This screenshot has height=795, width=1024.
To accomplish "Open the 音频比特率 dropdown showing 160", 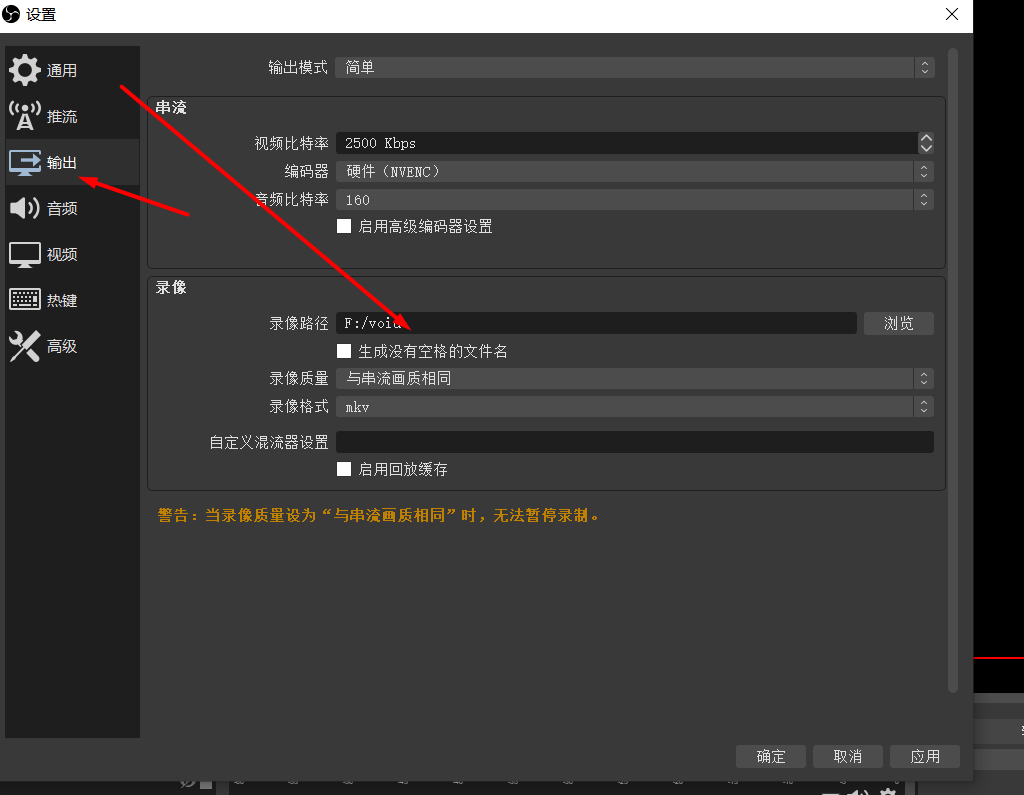I will (635, 200).
